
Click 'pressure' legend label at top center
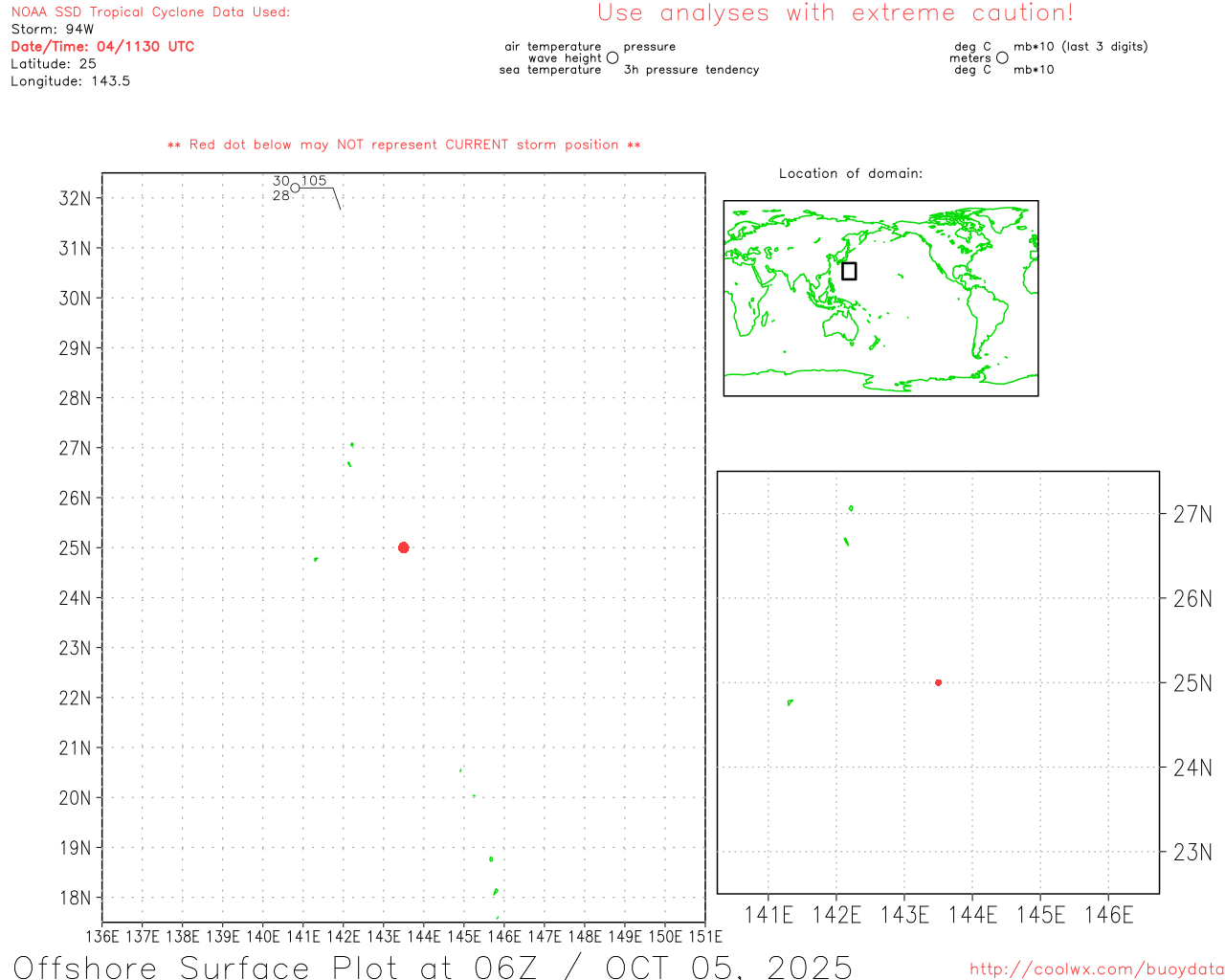[650, 47]
